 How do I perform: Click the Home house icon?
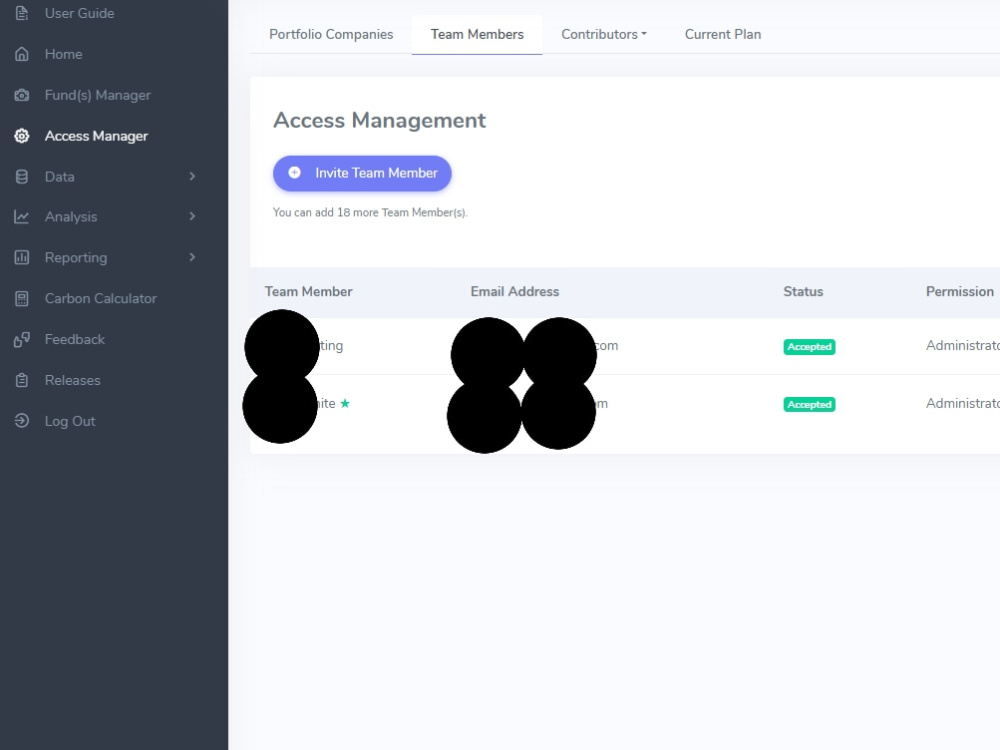point(22,54)
